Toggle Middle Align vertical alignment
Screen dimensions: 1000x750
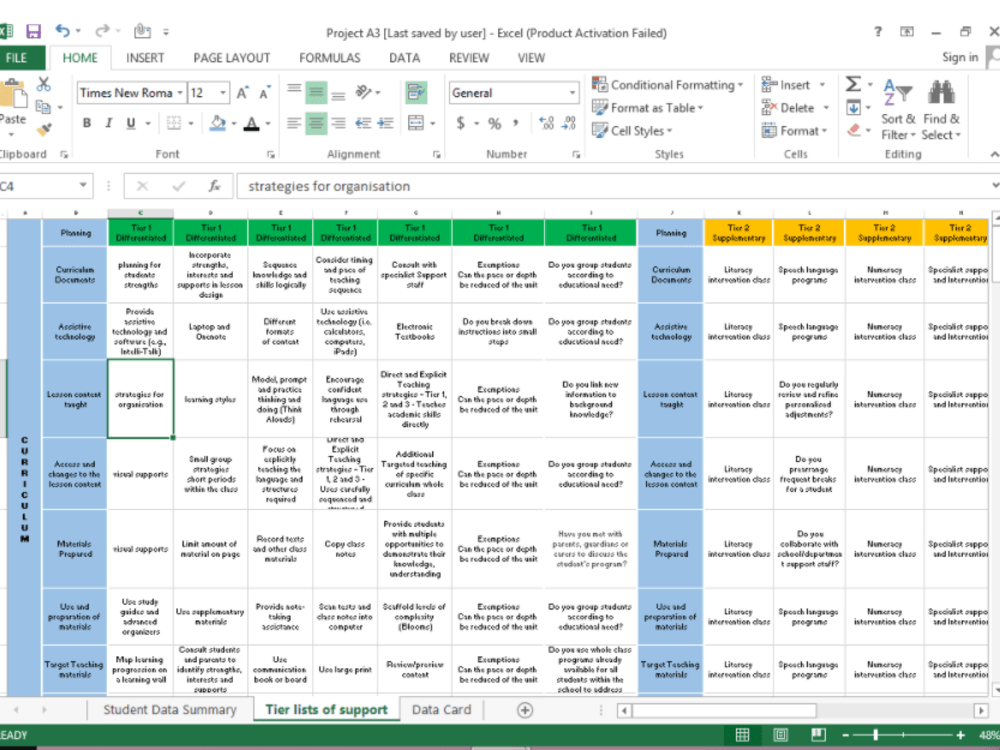pos(316,93)
